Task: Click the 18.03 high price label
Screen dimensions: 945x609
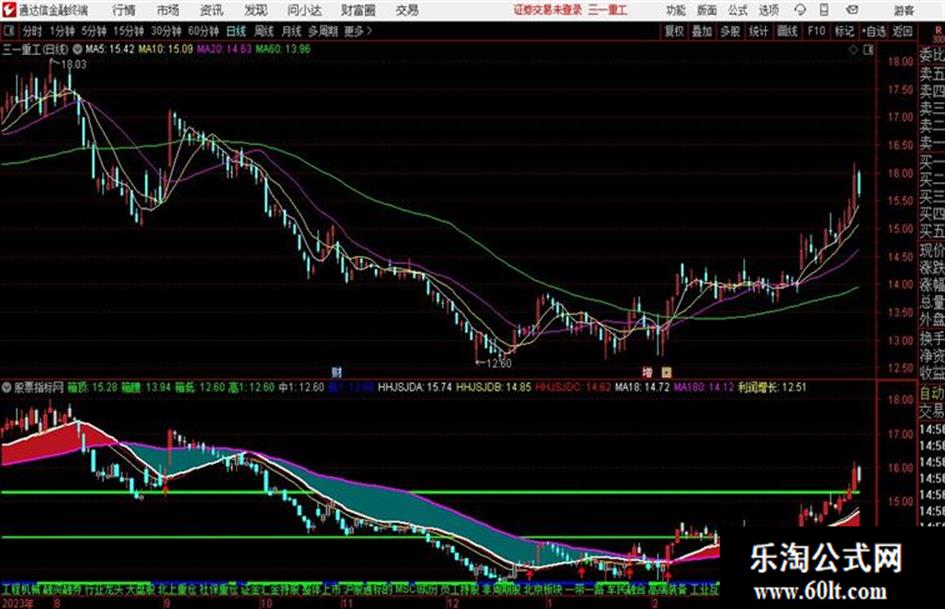Action: [x=74, y=64]
